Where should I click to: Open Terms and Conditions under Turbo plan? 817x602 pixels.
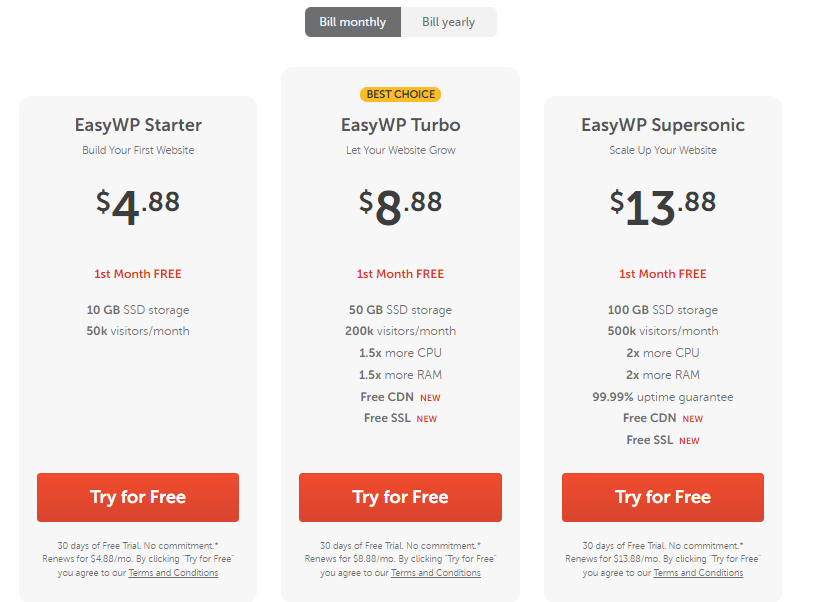point(436,573)
